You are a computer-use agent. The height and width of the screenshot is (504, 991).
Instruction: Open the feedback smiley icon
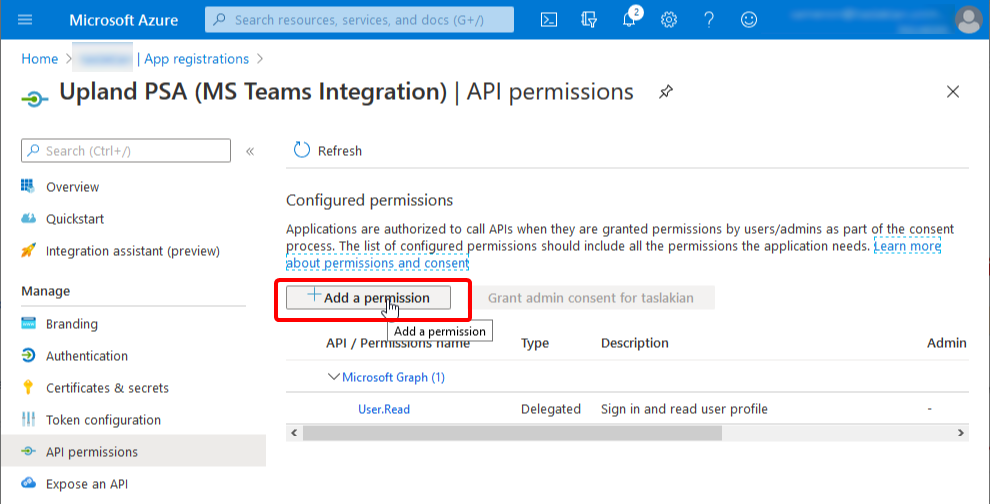click(749, 20)
